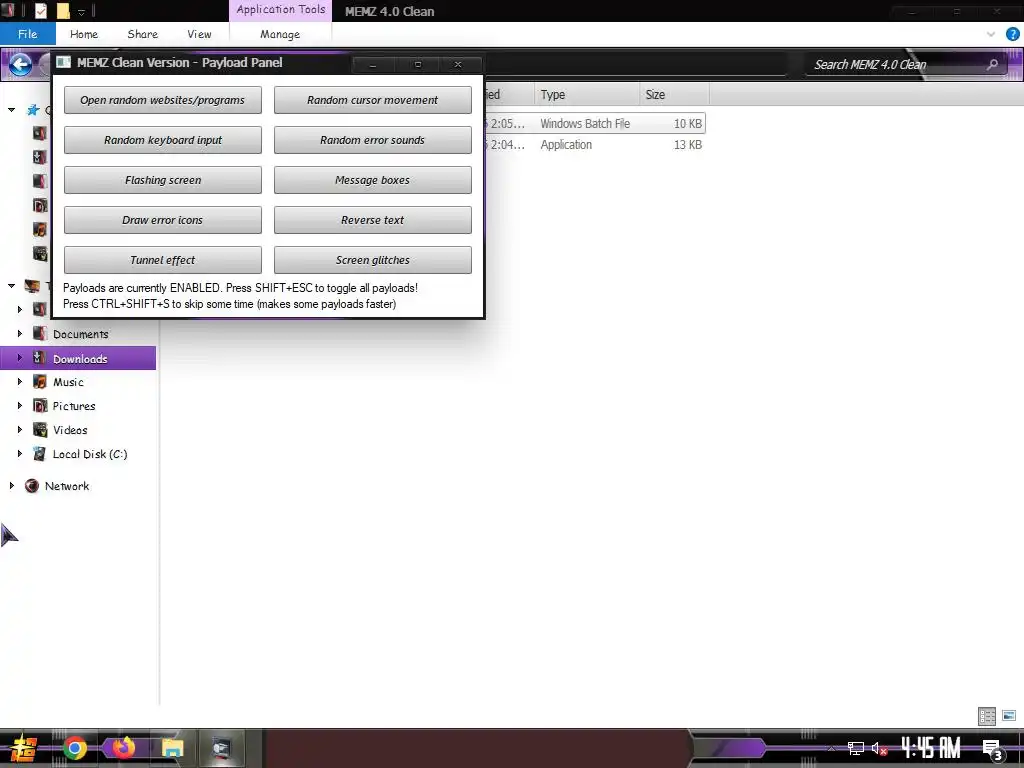This screenshot has height=768, width=1024.
Task: Expand the Videos tree node arrow
Action: pyautogui.click(x=20, y=430)
